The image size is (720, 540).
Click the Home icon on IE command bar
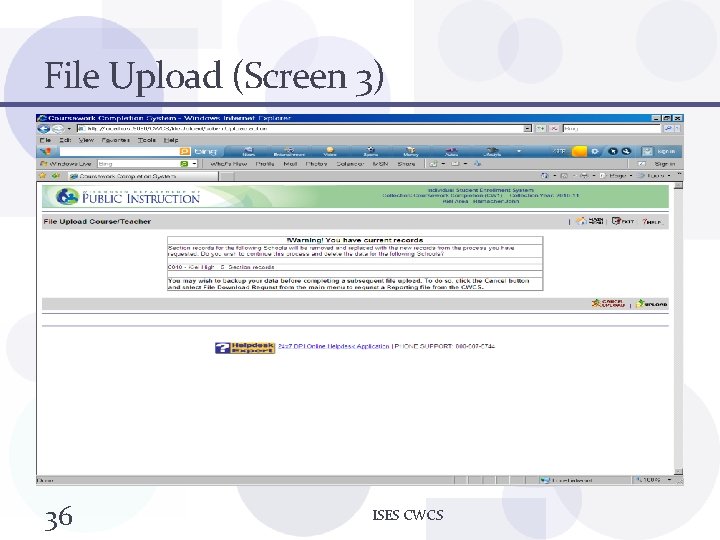pos(545,175)
